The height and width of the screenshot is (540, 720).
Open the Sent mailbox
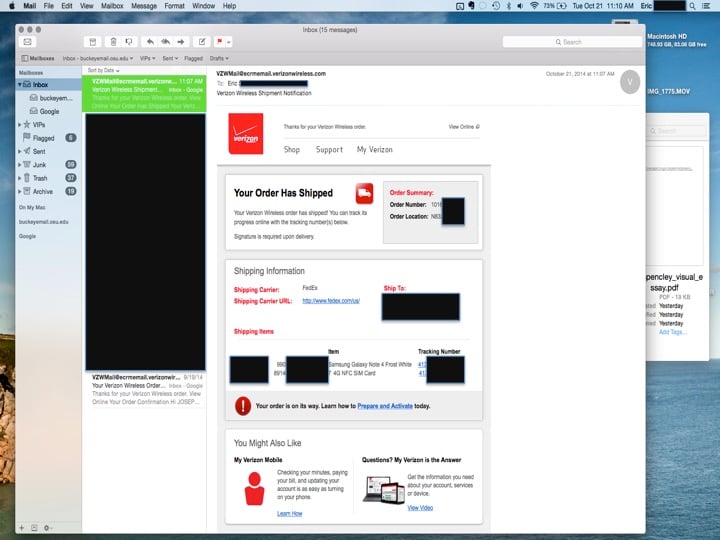[39, 151]
